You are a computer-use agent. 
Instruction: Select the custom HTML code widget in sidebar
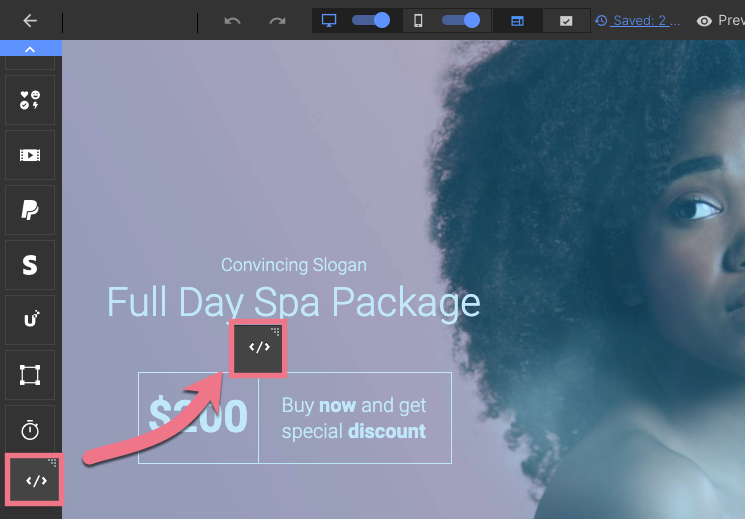(x=35, y=480)
